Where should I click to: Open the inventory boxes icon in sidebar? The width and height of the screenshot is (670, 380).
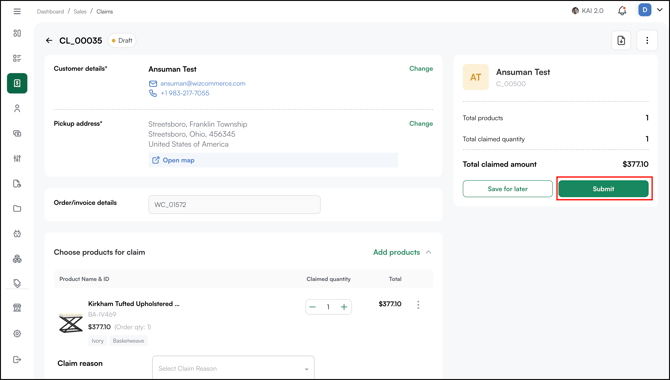coord(17,259)
